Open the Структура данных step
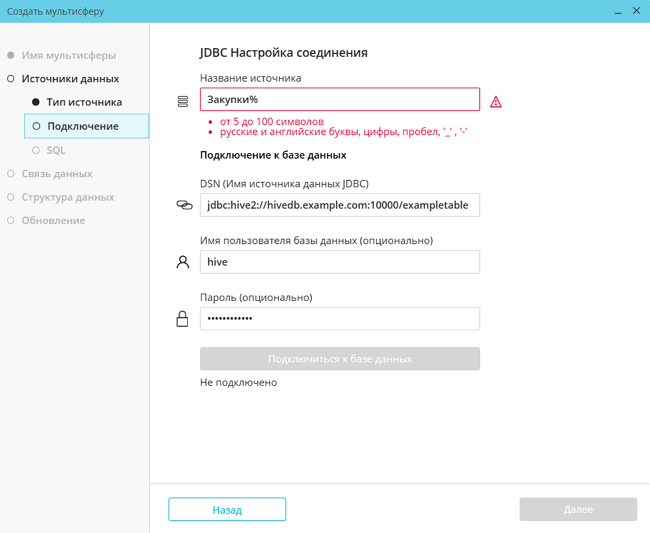The image size is (650, 533). tap(68, 197)
